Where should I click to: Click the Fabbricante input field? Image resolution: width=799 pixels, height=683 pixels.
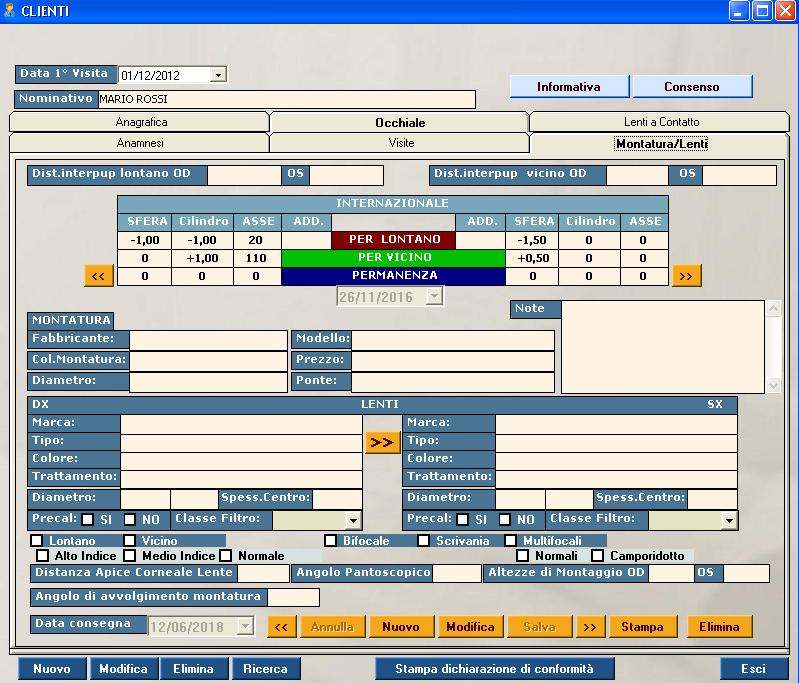[208, 340]
